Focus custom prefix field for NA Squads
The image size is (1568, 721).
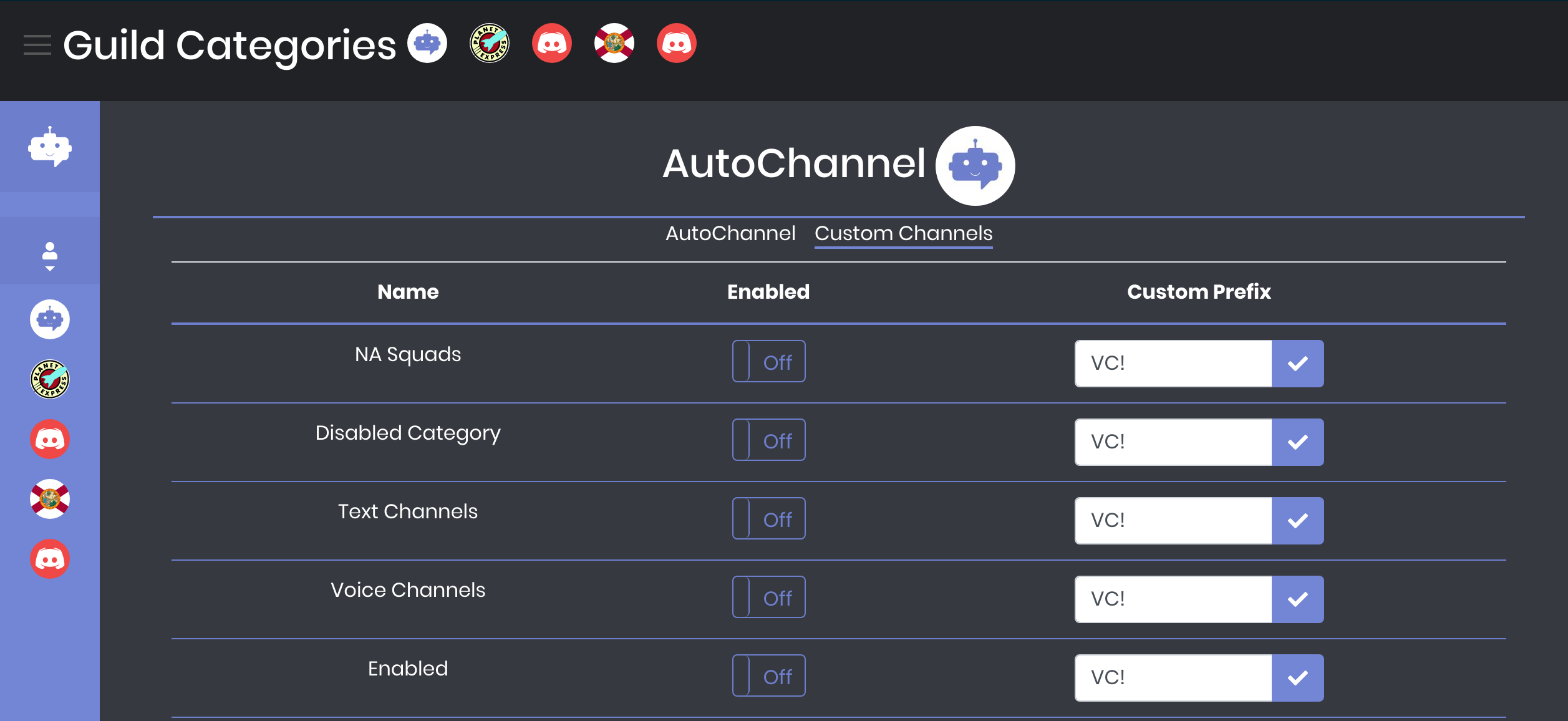click(1173, 364)
